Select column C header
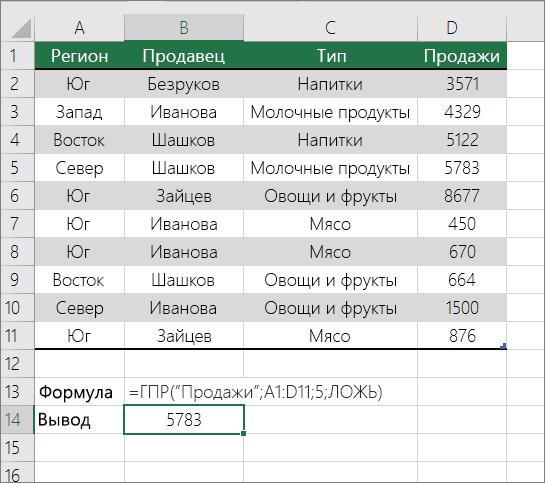The width and height of the screenshot is (545, 483). (x=330, y=27)
